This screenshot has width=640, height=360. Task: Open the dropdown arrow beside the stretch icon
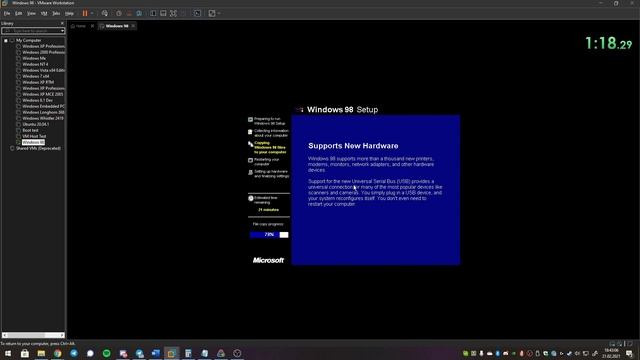(219, 13)
